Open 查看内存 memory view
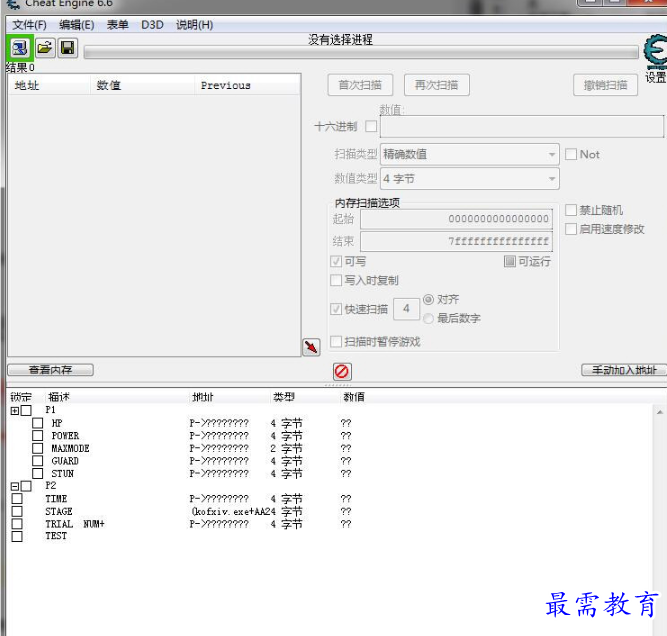667x636 pixels. [50, 370]
